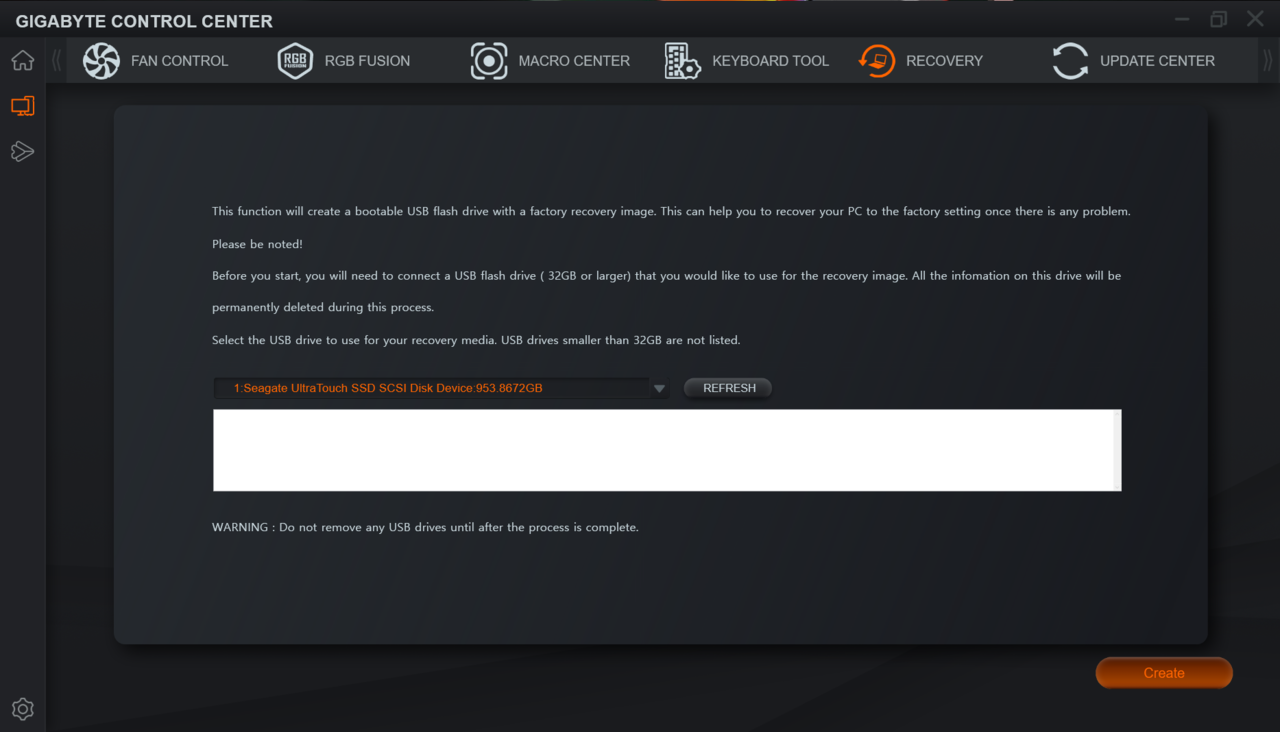Open the Seagate UltraTouch SSD drive selector
The image size is (1280, 732).
[x=432, y=388]
